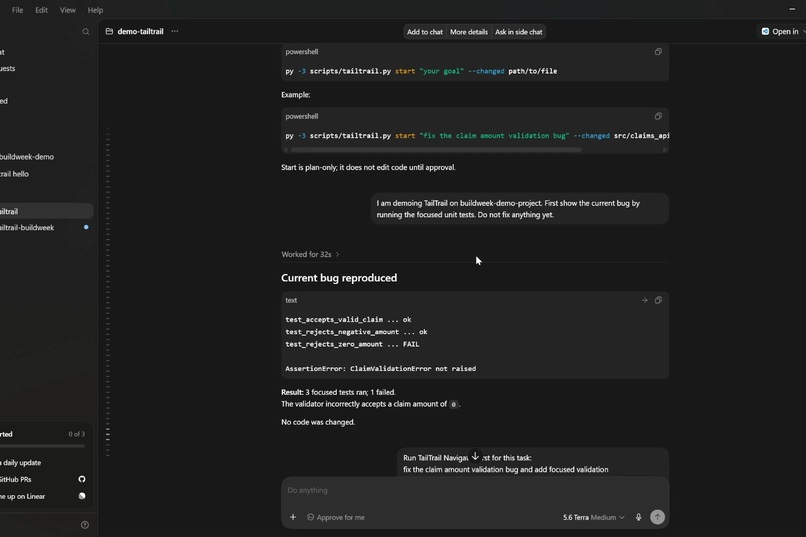Click the send arrow button
806x537 pixels.
click(x=657, y=517)
